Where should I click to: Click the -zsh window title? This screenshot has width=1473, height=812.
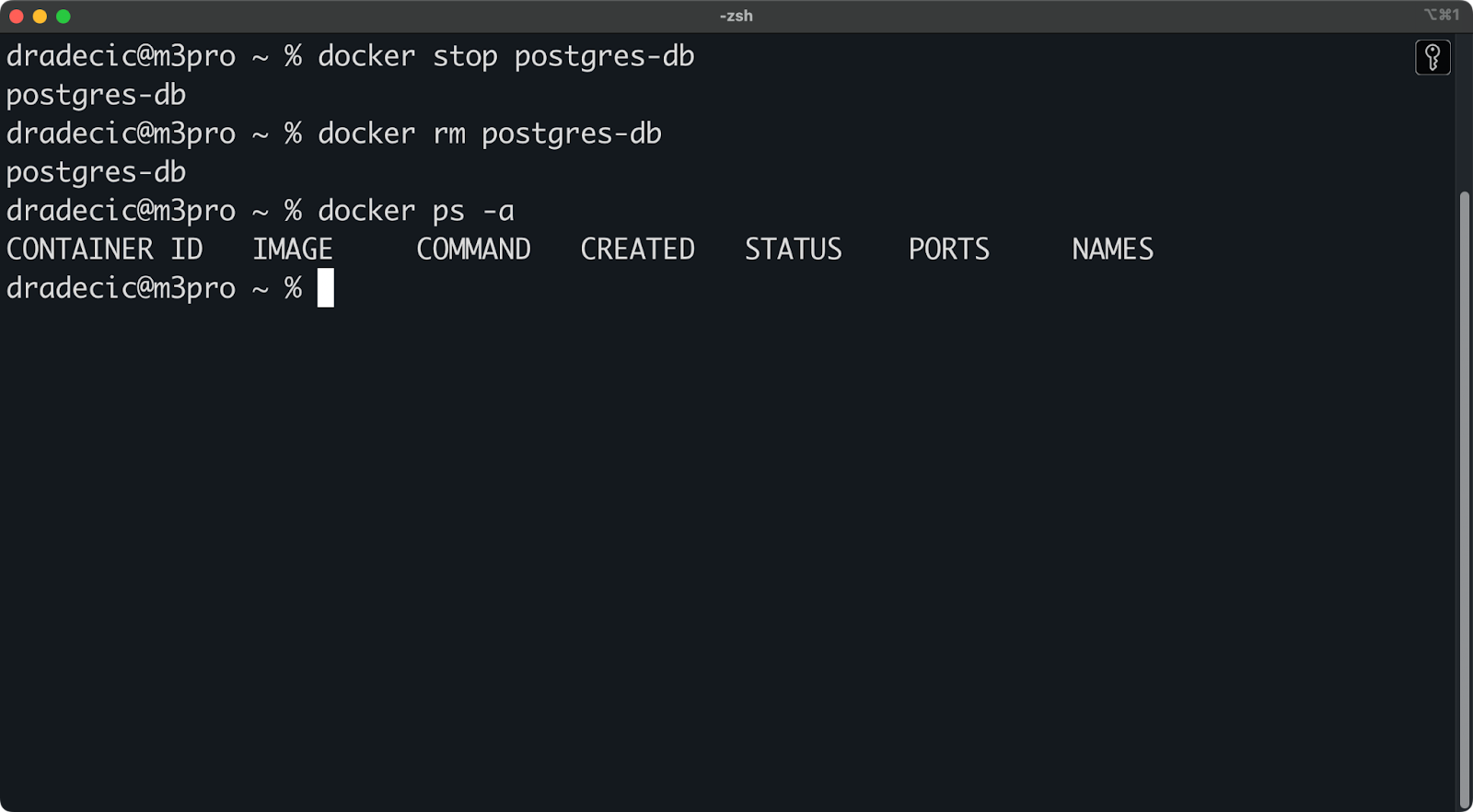pos(736,16)
